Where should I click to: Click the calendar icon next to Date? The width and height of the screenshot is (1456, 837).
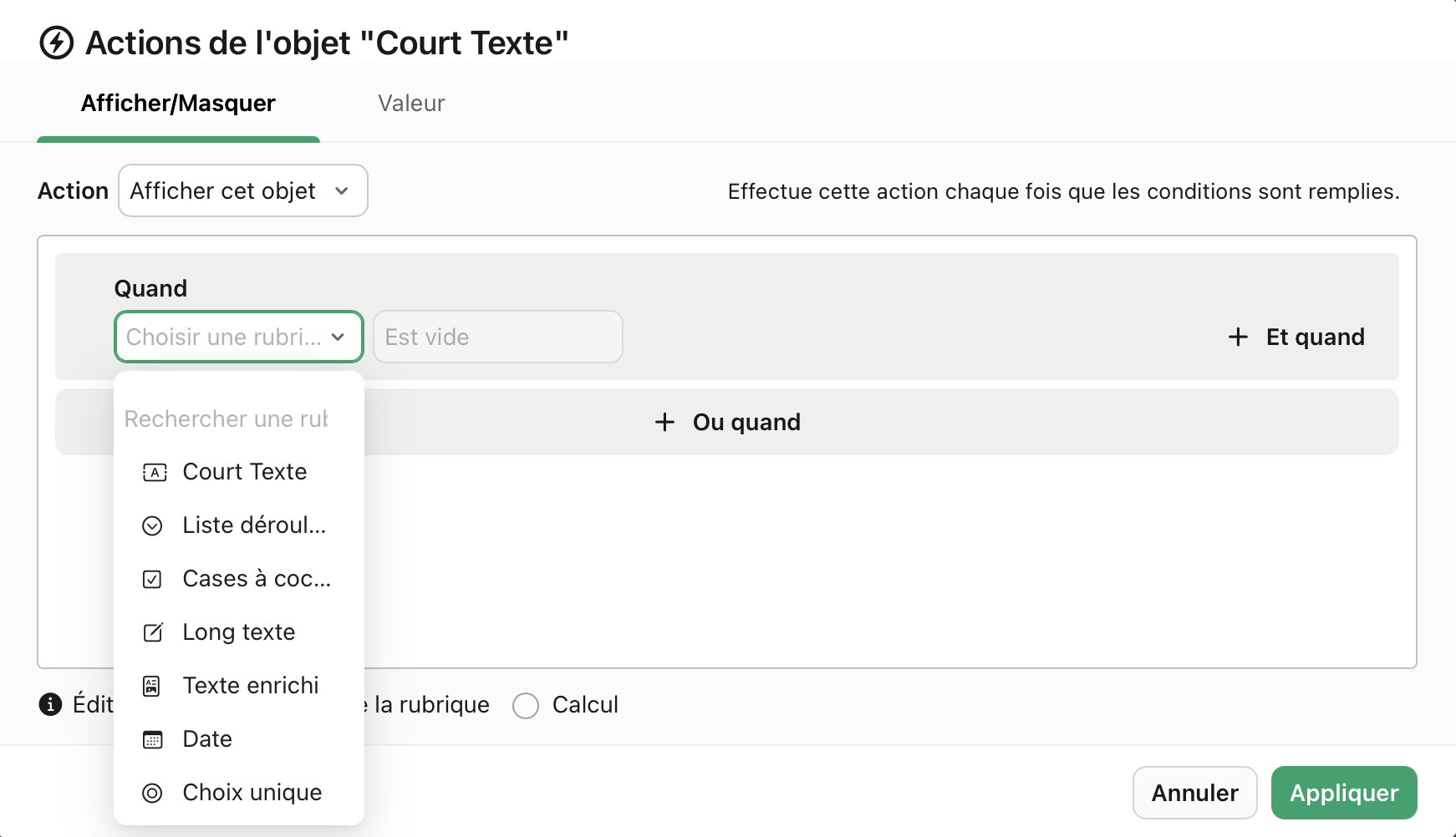click(x=153, y=739)
